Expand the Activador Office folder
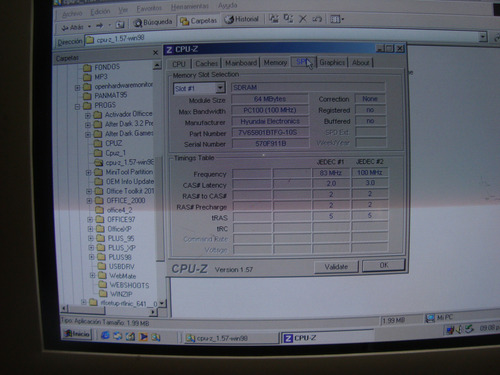Image resolution: width=500 pixels, height=375 pixels. click(x=88, y=116)
